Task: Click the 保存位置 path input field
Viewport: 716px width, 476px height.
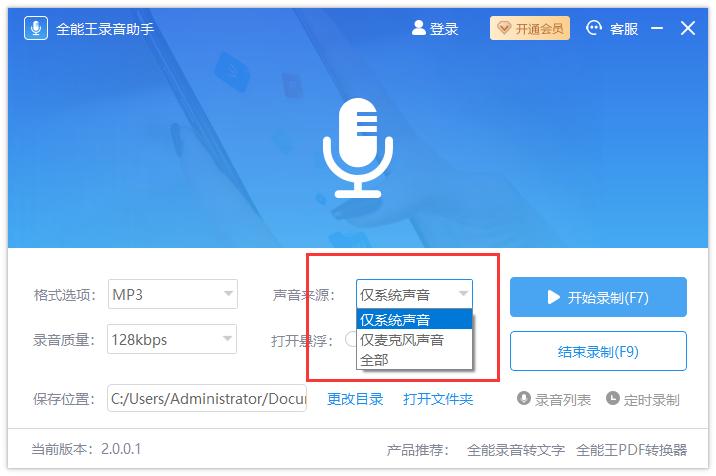Action: 207,399
